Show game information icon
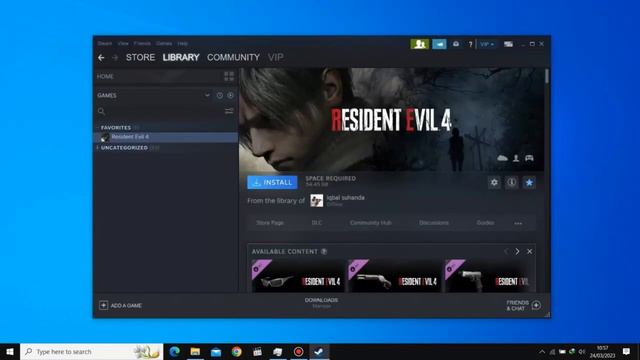640x360 pixels. 511,182
